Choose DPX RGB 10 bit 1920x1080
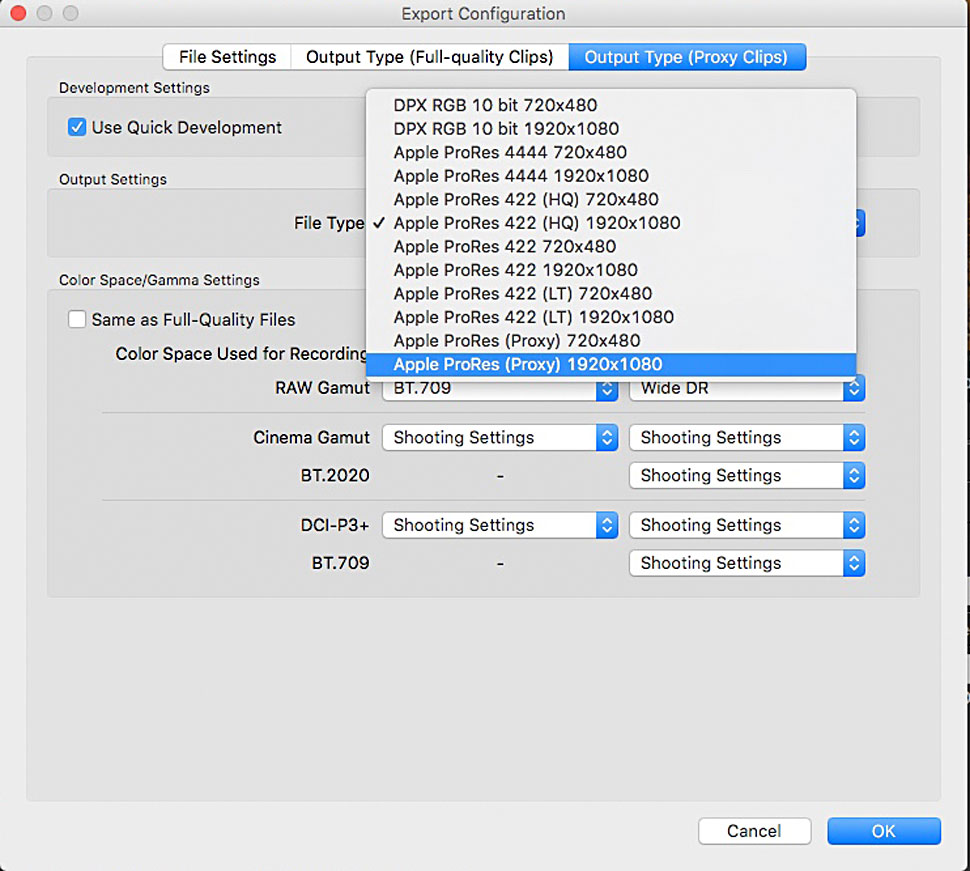This screenshot has width=970, height=871. pyautogui.click(x=611, y=129)
